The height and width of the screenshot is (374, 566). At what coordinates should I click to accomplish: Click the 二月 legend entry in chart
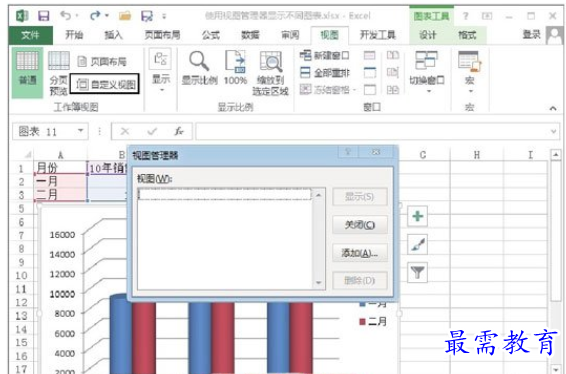coord(373,321)
